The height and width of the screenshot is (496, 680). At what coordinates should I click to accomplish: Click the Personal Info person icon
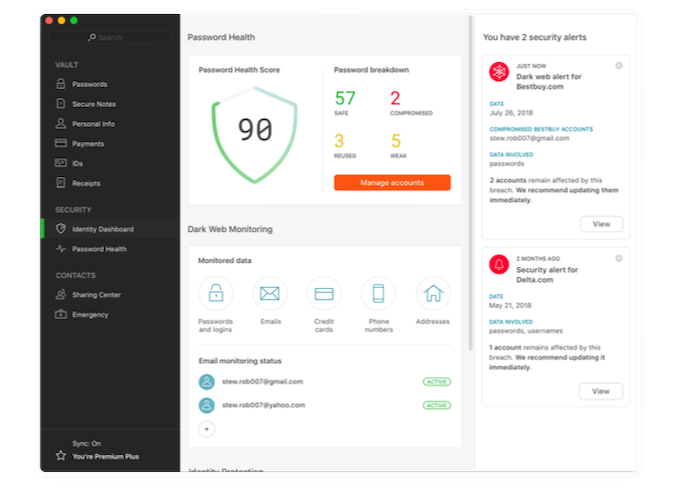pos(61,124)
